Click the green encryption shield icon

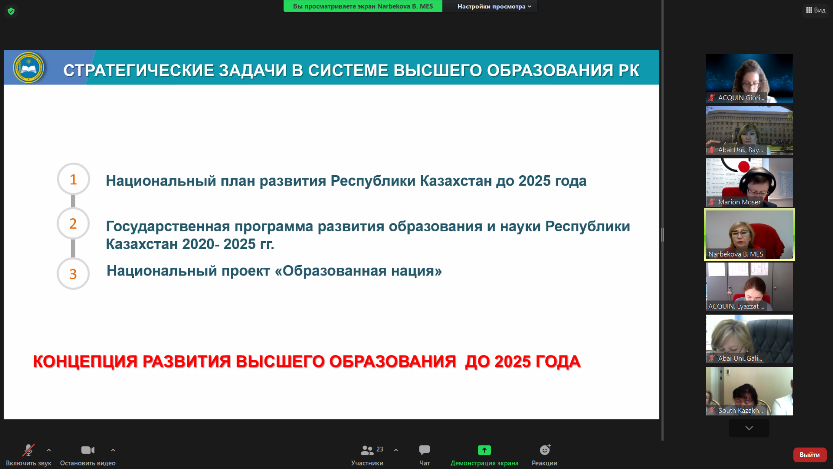(x=11, y=10)
